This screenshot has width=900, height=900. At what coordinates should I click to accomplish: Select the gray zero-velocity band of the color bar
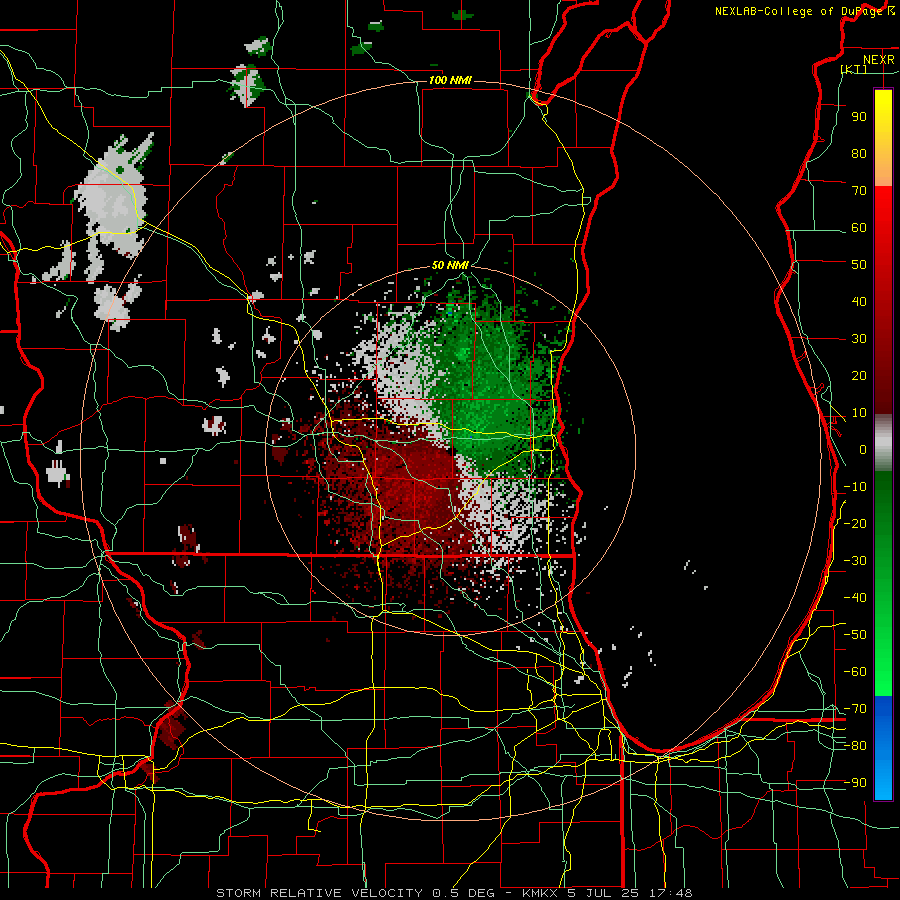coord(883,443)
